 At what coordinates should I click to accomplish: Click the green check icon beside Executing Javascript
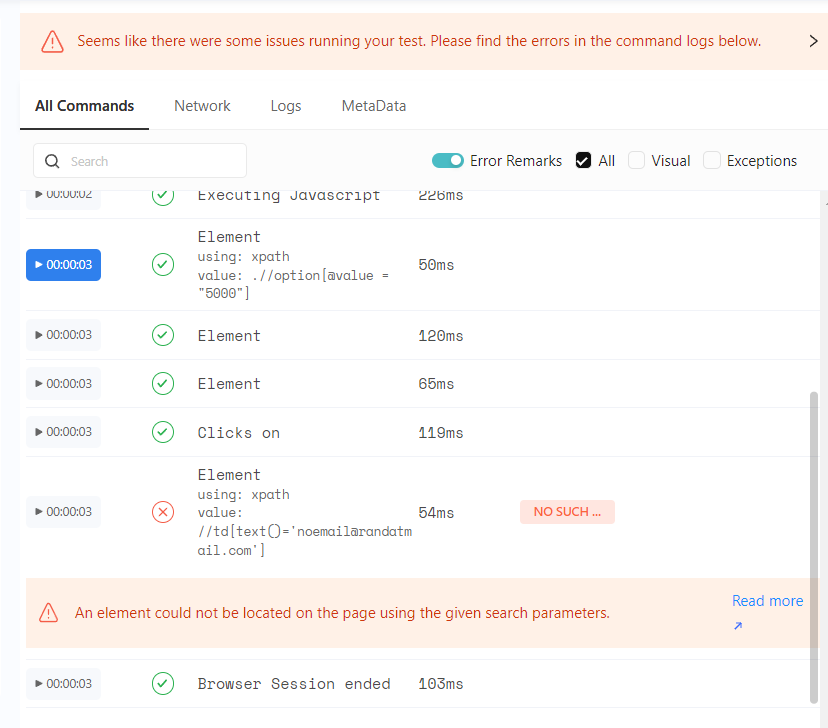tap(163, 195)
